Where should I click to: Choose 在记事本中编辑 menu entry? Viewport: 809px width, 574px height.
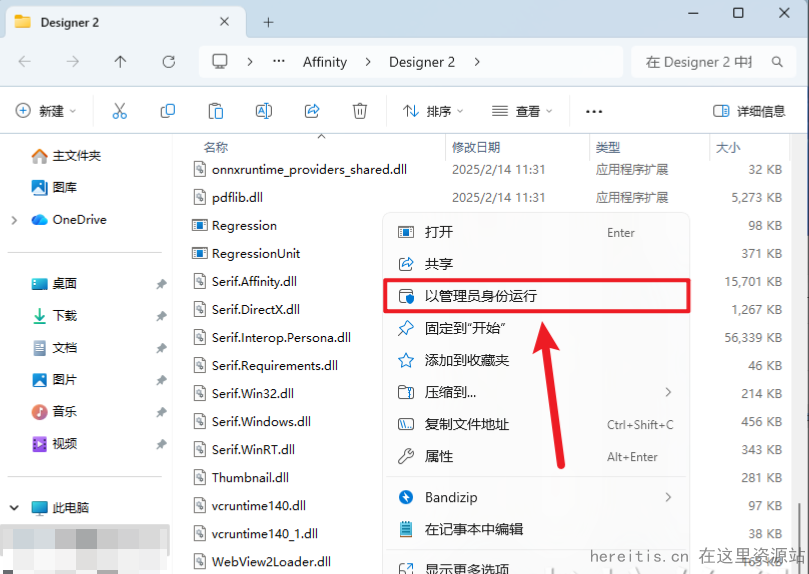[x=537, y=529]
